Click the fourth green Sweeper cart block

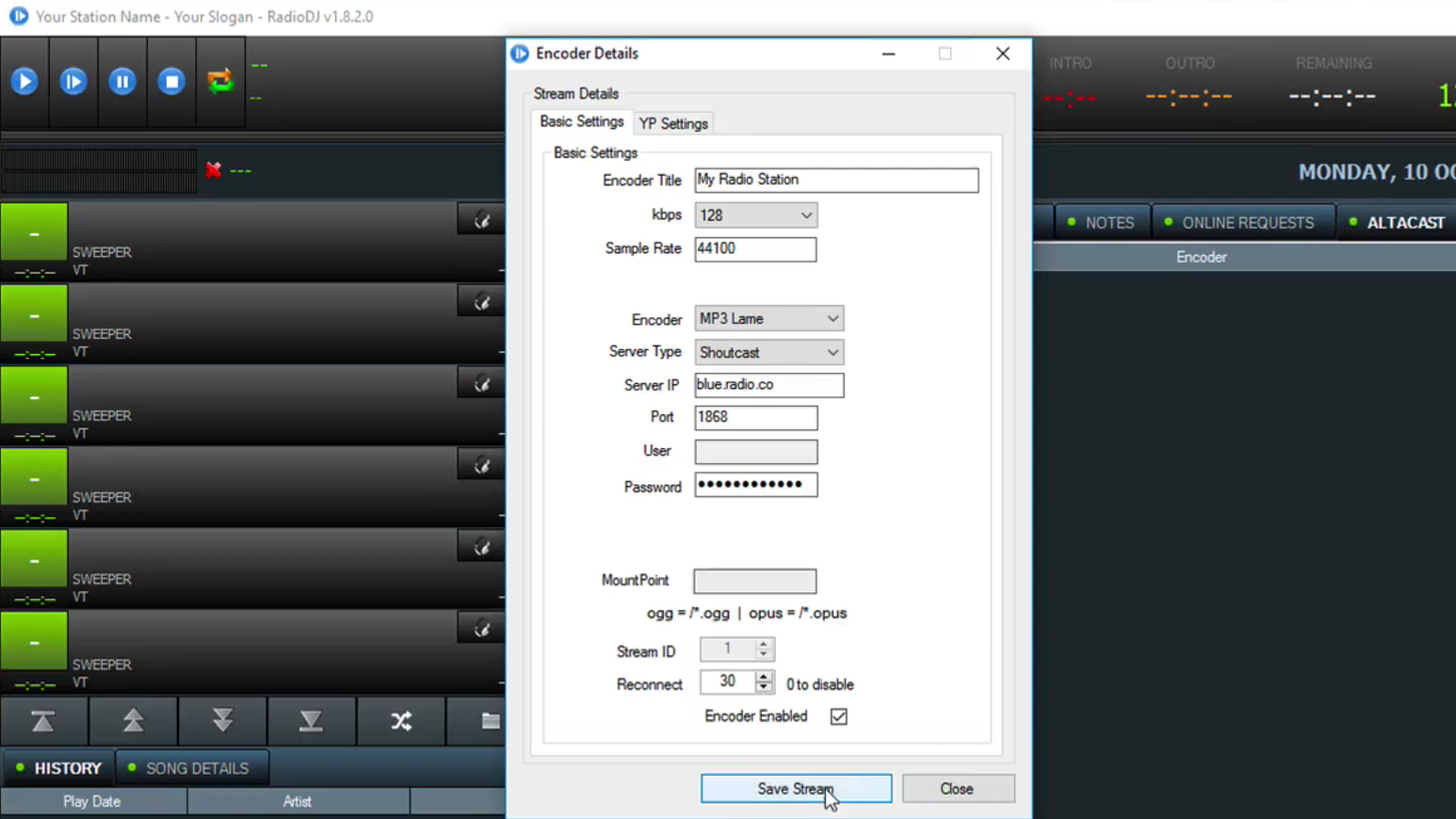34,477
